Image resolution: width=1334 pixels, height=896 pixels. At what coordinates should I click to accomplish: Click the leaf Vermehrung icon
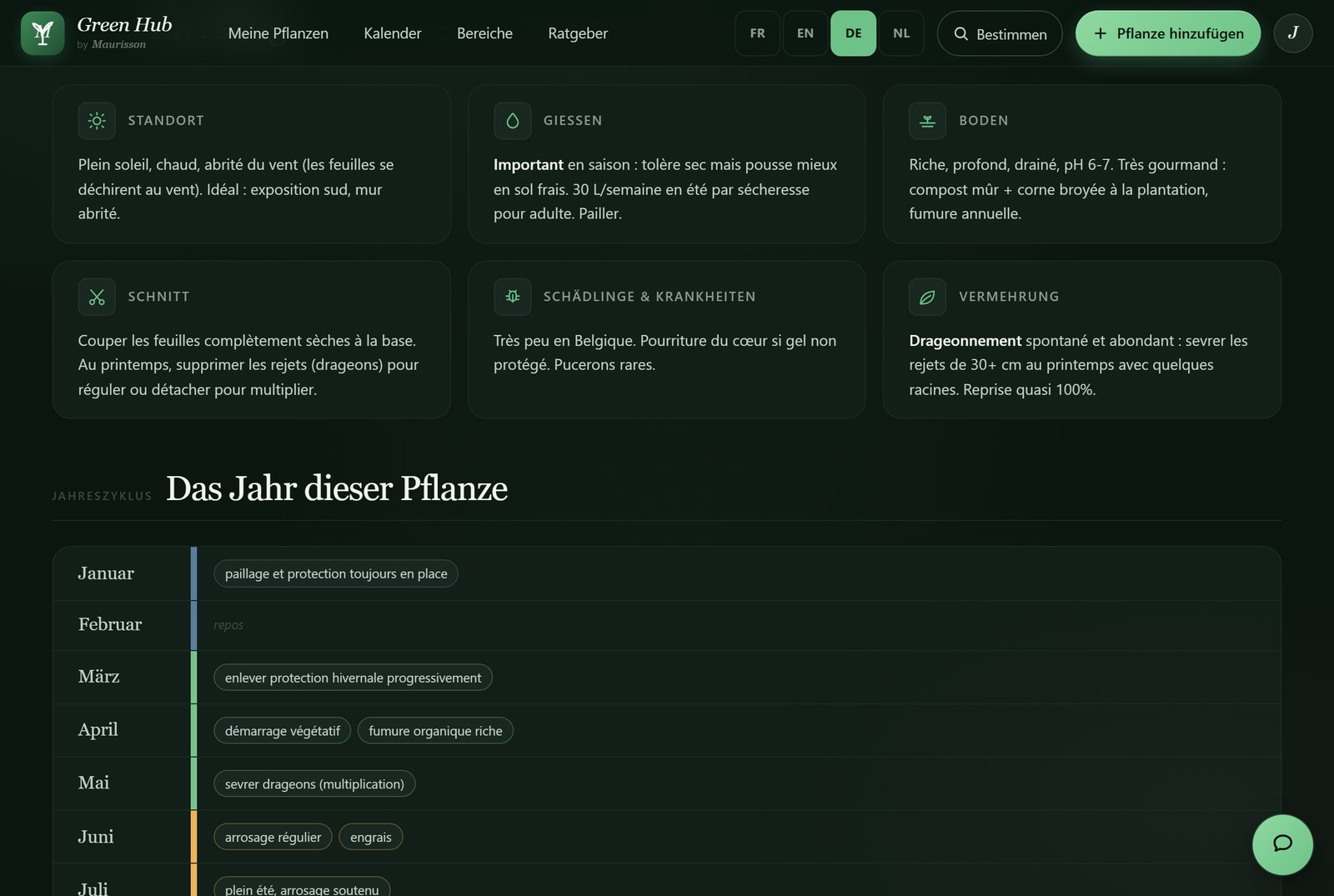coord(927,297)
